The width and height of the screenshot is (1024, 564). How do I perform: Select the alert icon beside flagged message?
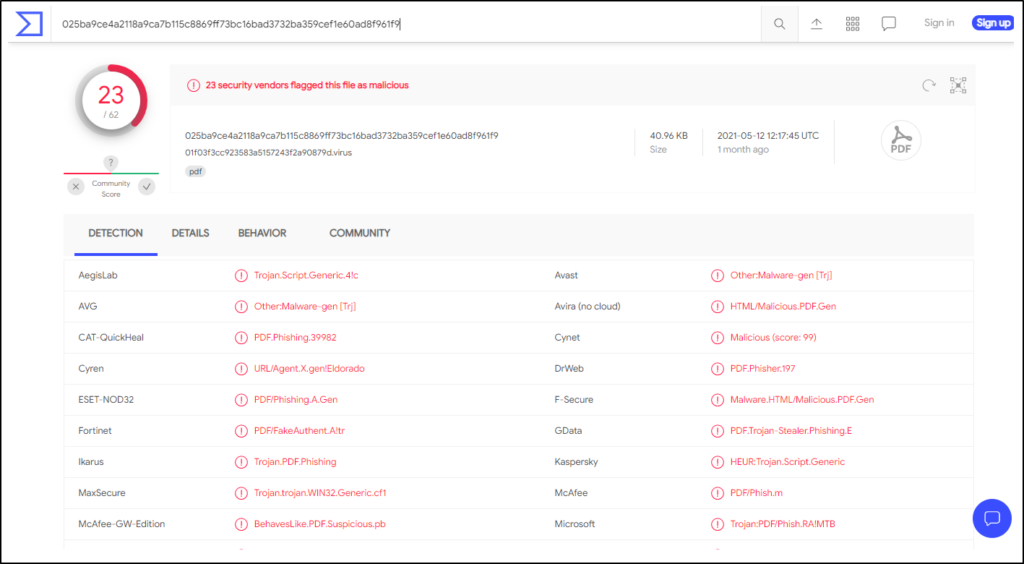pos(193,86)
